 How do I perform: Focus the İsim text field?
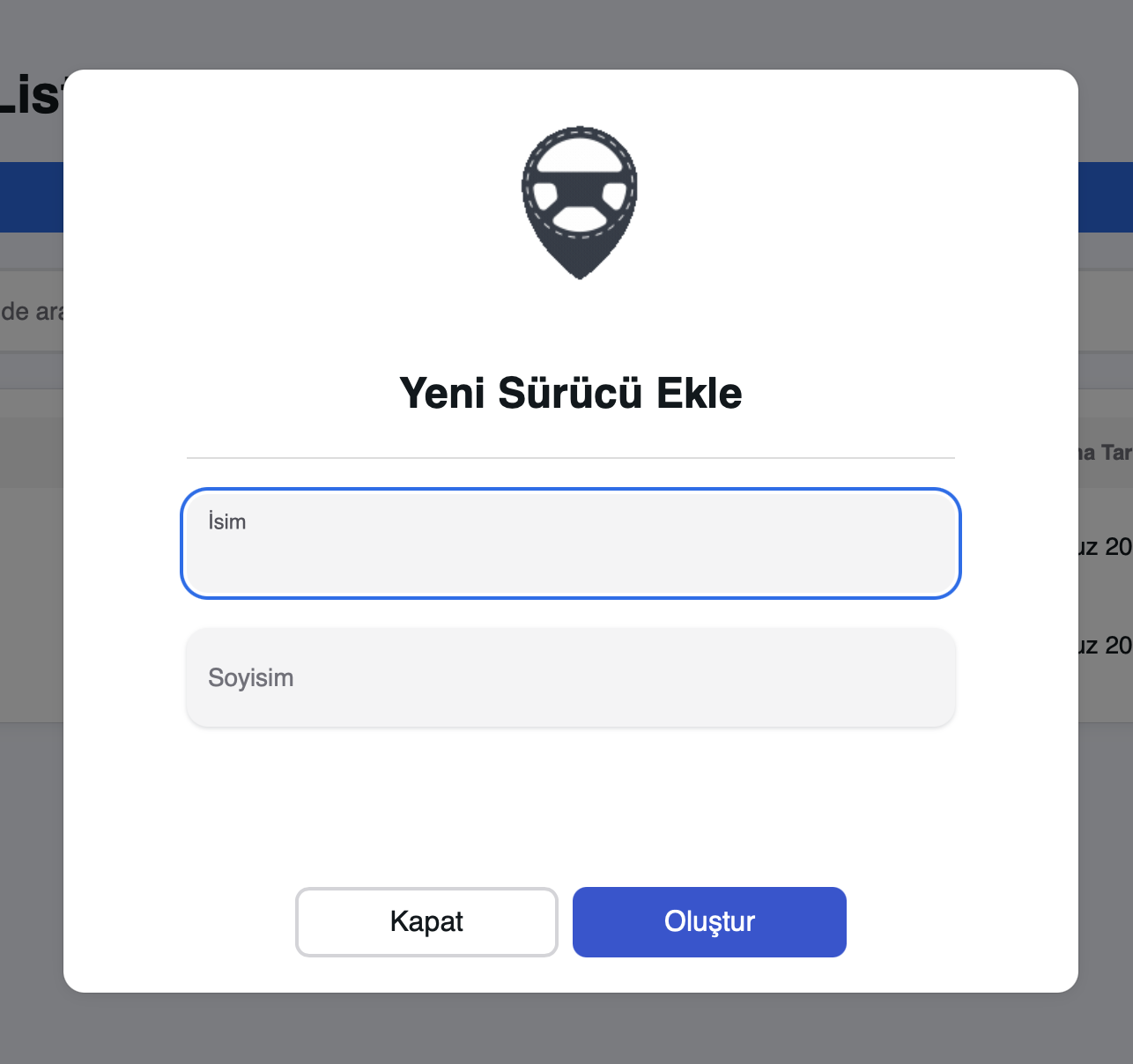(571, 543)
